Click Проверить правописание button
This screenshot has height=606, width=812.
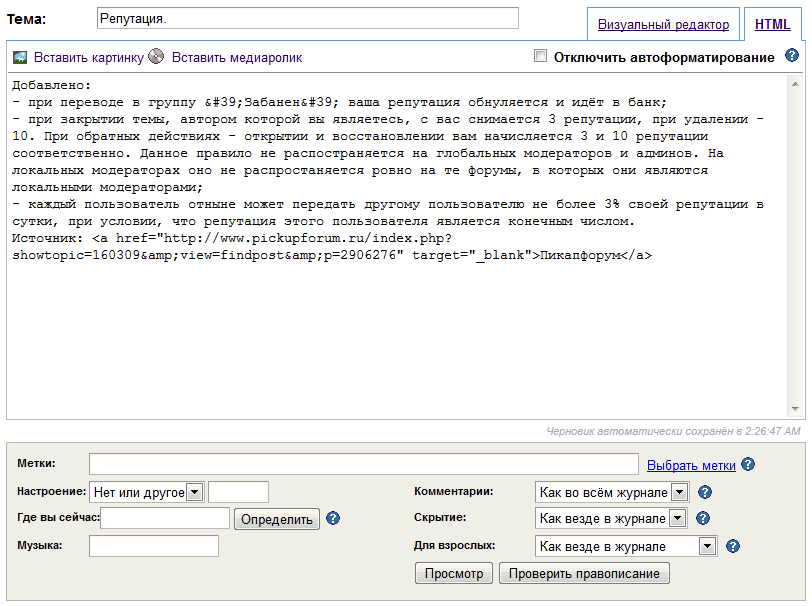click(x=584, y=573)
